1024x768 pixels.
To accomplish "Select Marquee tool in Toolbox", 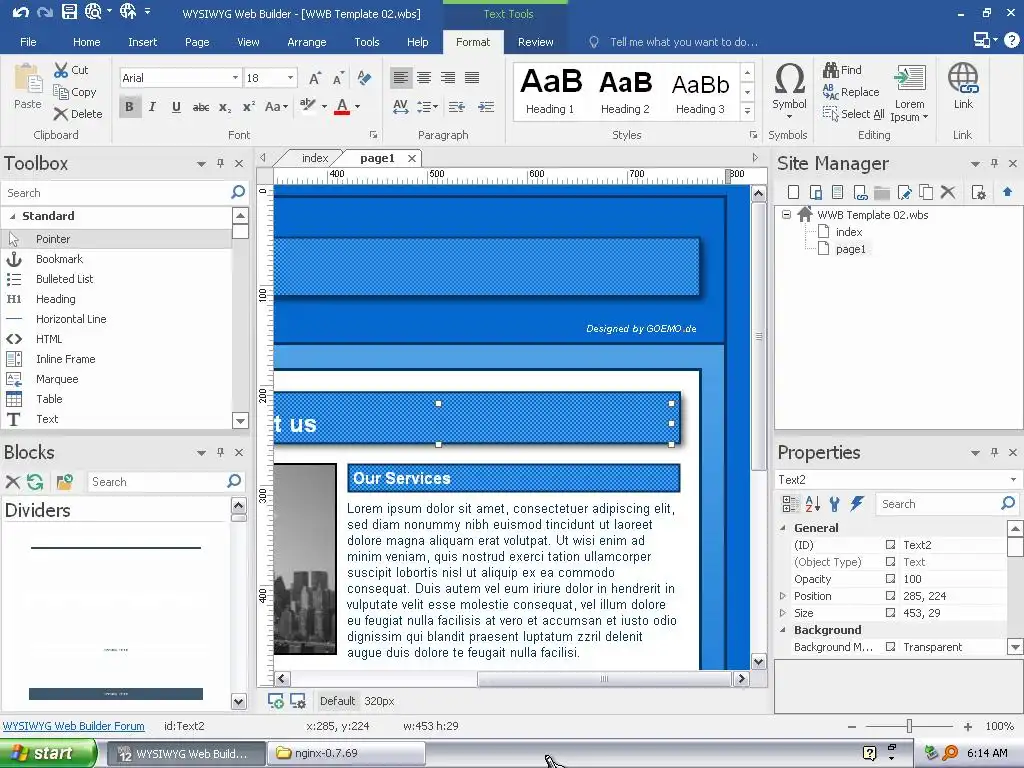I will (x=57, y=379).
